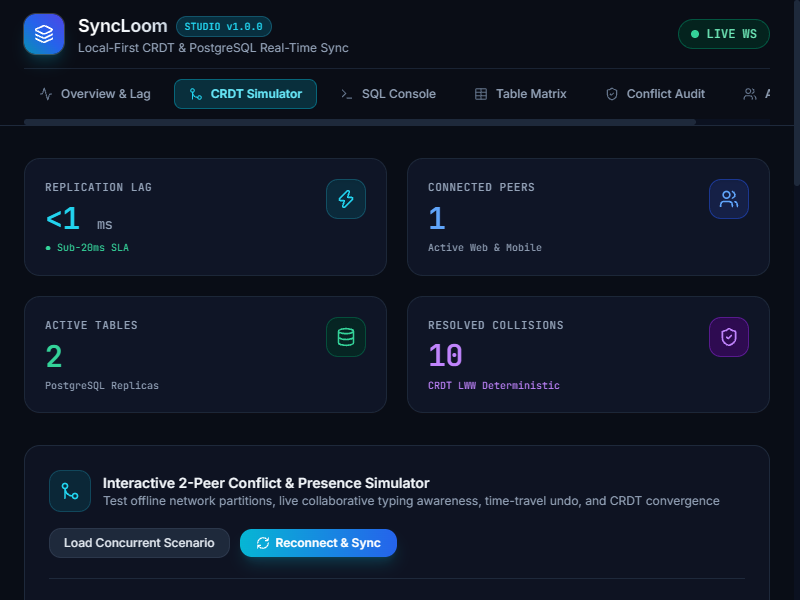Click the Test offline network partitions description
Screen dimensions: 800x600
[411, 501]
